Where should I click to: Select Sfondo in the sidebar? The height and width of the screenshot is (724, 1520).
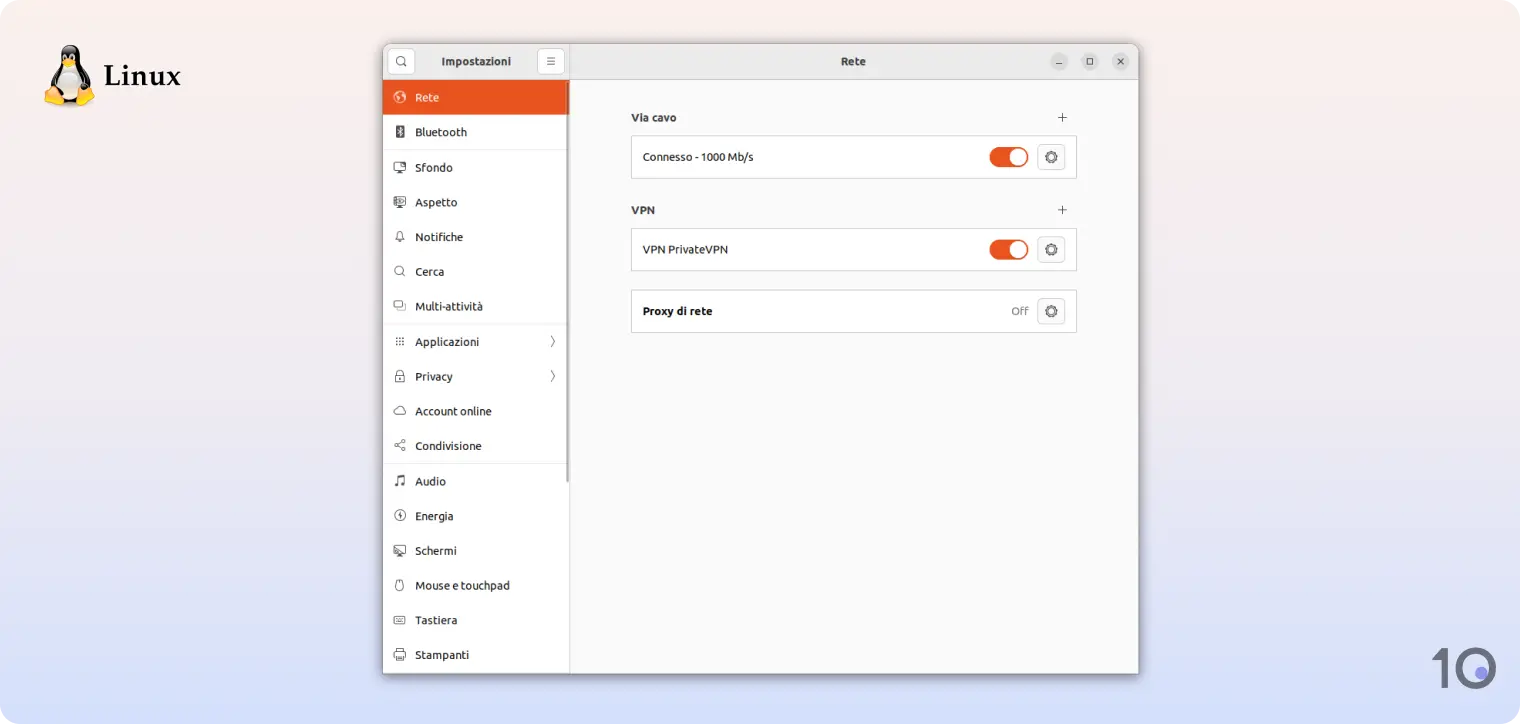pyautogui.click(x=475, y=167)
